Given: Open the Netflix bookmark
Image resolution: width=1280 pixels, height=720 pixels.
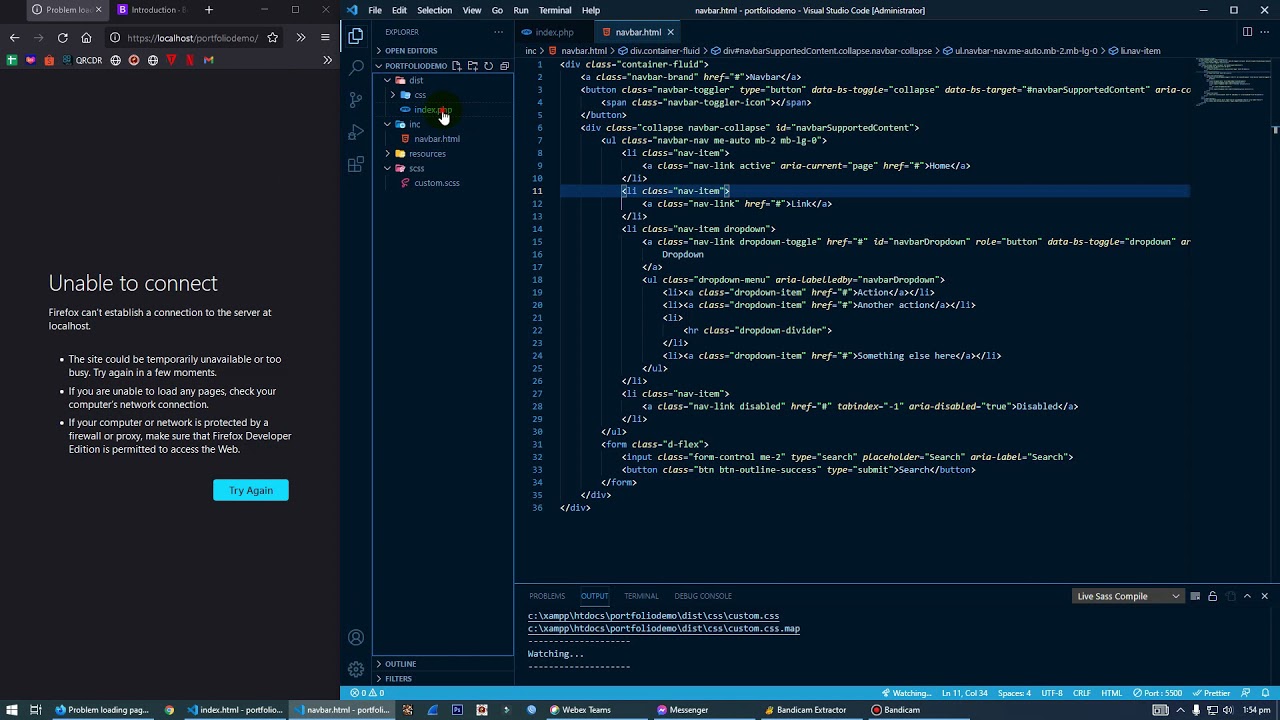Looking at the screenshot, I should (190, 60).
